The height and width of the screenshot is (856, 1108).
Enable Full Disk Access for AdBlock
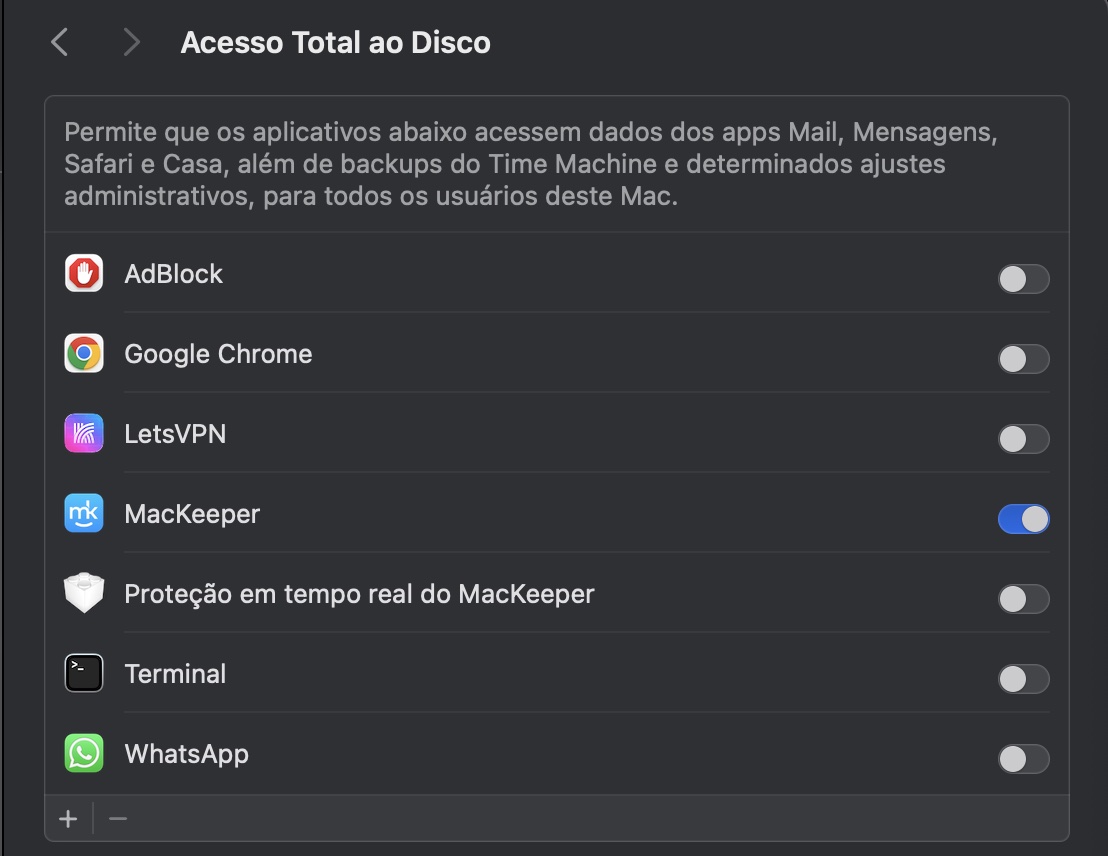[1023, 279]
